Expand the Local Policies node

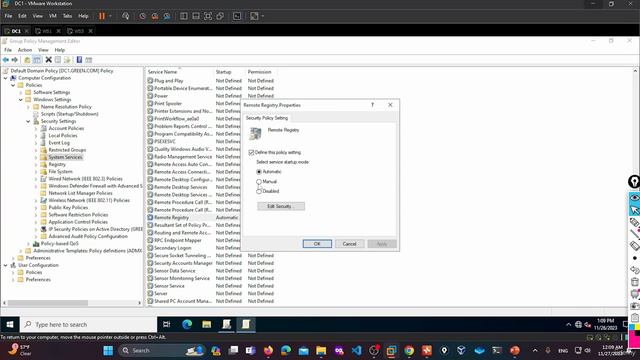click(36, 136)
